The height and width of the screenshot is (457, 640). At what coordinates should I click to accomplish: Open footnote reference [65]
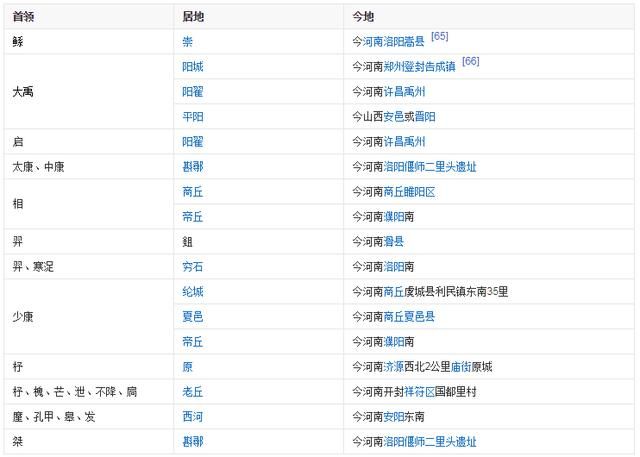[440, 36]
